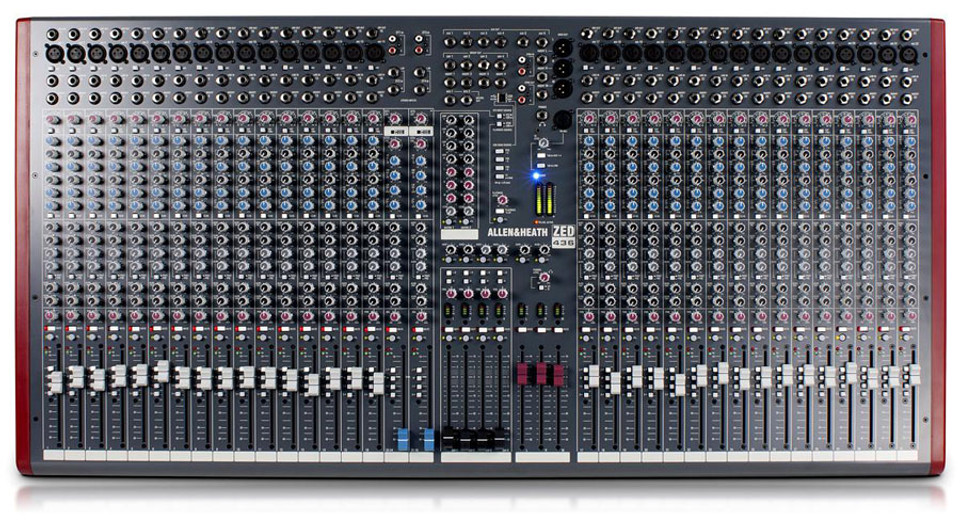Image resolution: width=960 pixels, height=525 pixels.
Task: Toggle the first group's white mute switch above its fader
Action: point(449,330)
